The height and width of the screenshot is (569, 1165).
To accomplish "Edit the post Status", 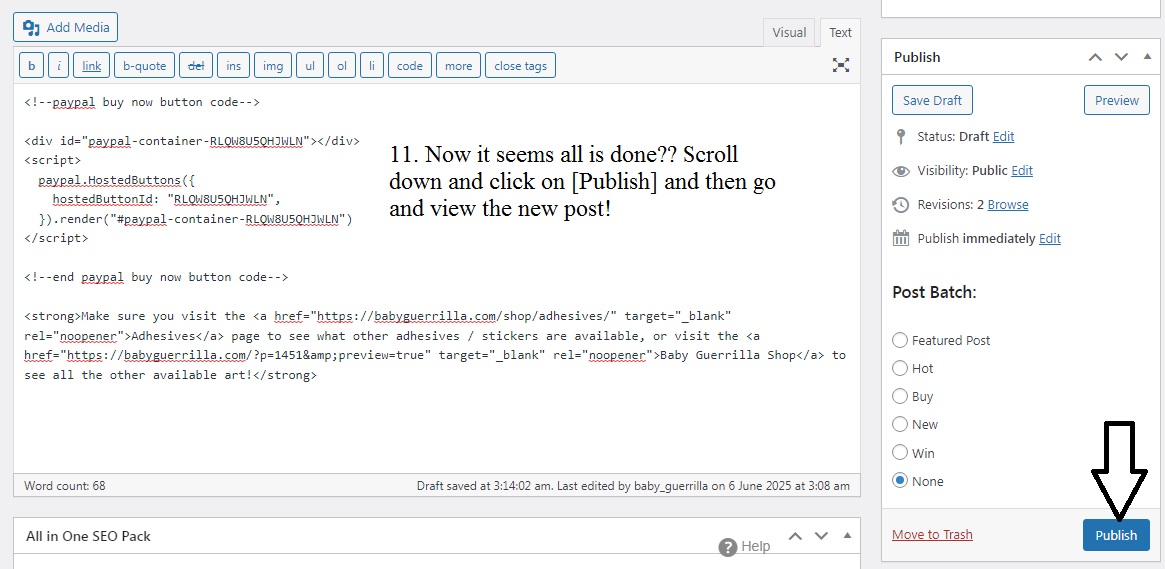I will point(1003,137).
